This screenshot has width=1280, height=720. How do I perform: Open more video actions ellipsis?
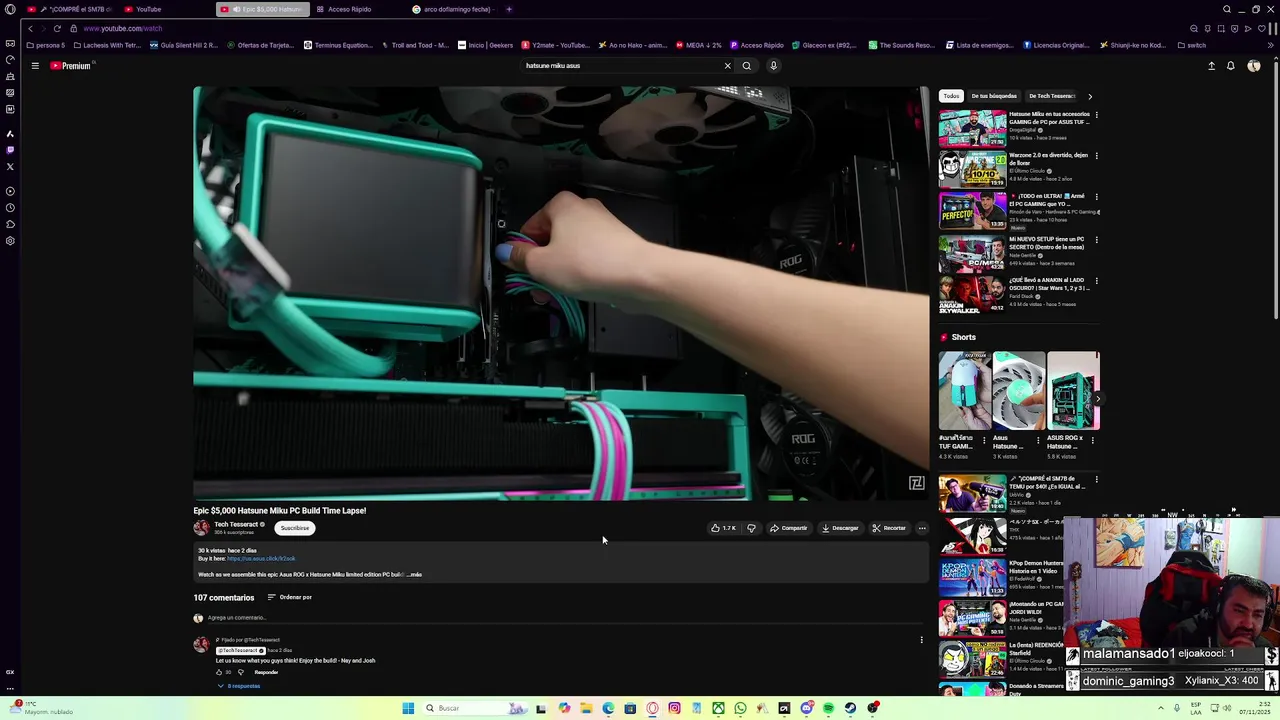(922, 528)
